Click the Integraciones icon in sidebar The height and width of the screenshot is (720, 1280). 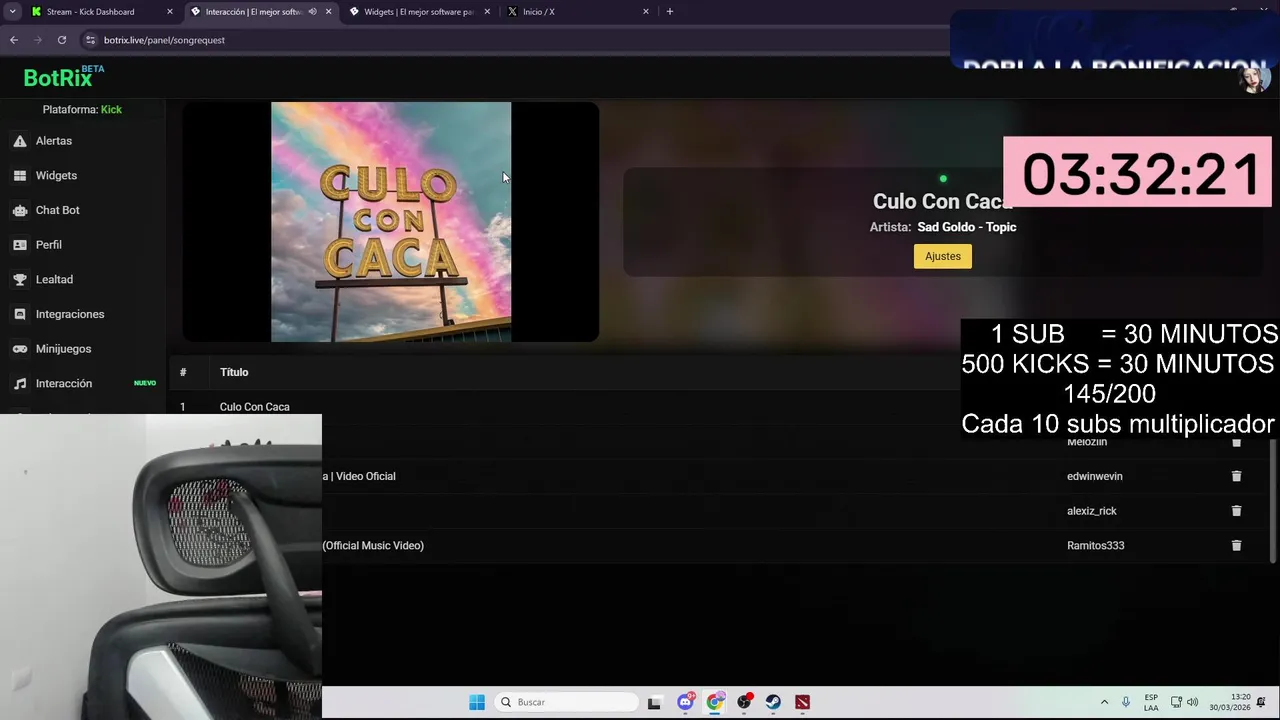point(20,314)
